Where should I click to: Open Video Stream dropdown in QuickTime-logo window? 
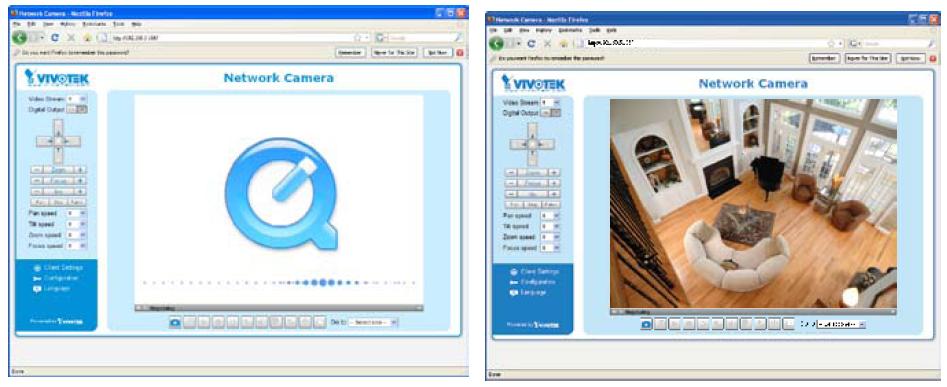coord(77,98)
